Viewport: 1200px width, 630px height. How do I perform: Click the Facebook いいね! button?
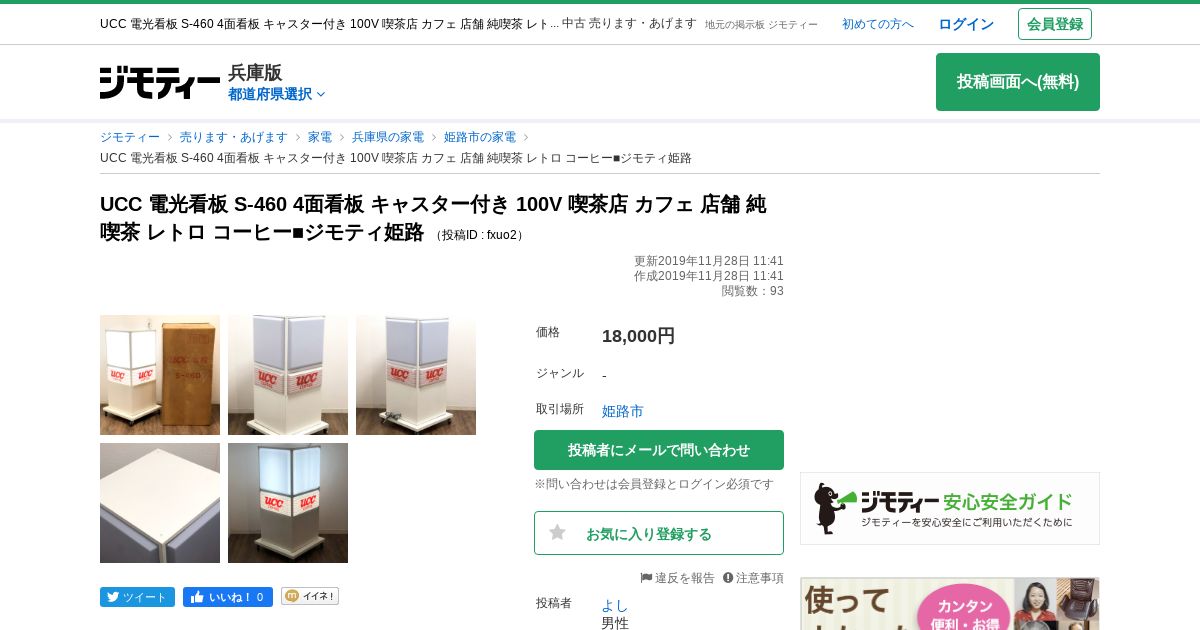click(228, 597)
